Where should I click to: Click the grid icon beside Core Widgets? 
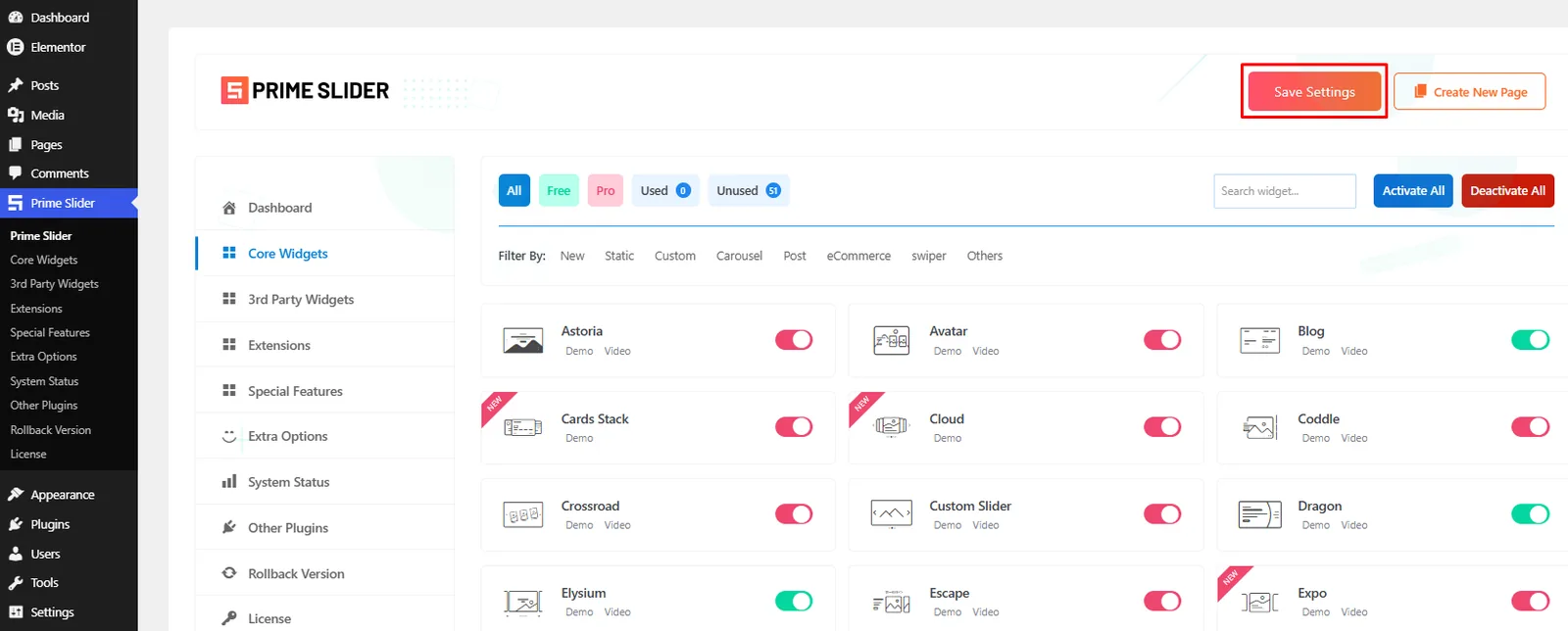[x=229, y=253]
